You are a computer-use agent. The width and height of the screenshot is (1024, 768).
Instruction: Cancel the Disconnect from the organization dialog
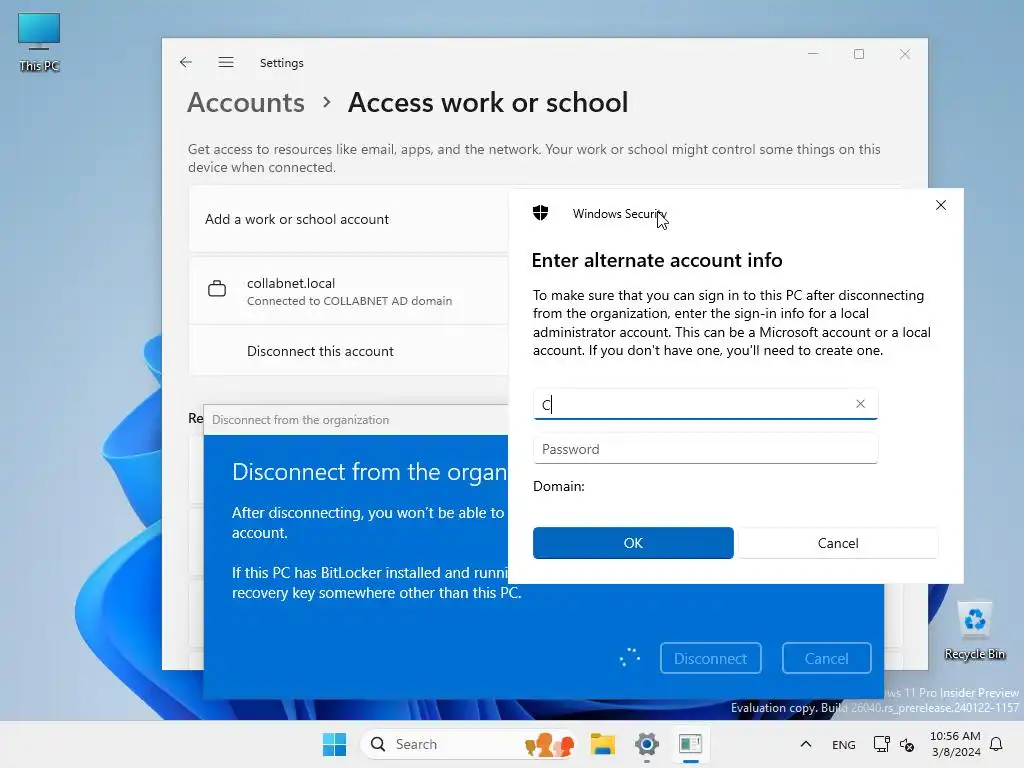pos(826,658)
